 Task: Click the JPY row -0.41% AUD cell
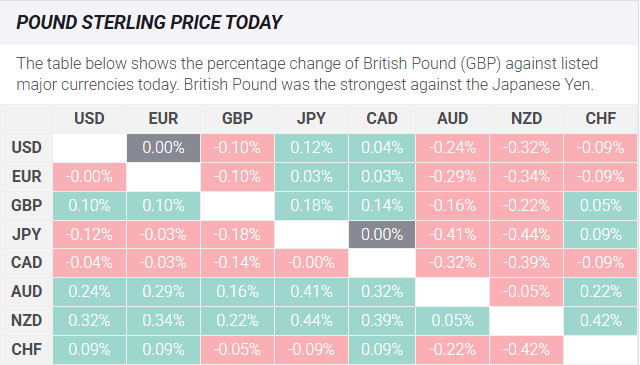pyautogui.click(x=453, y=235)
